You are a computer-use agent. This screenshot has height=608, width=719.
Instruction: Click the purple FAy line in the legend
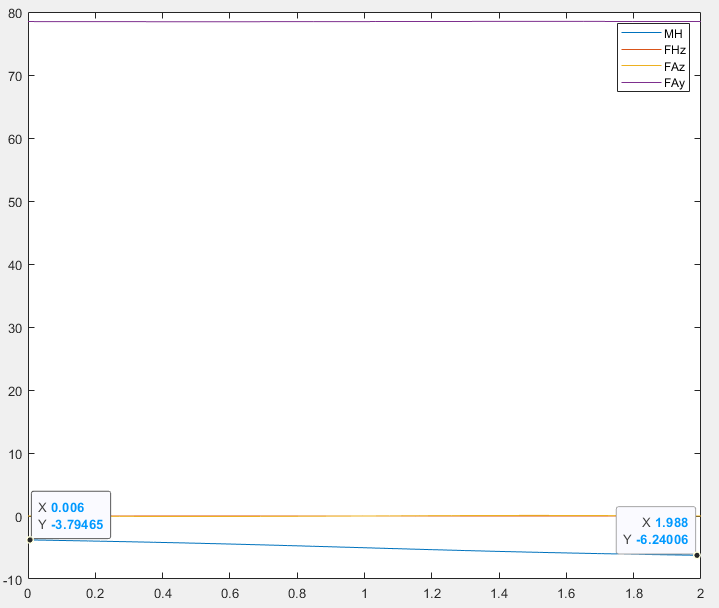click(x=641, y=83)
